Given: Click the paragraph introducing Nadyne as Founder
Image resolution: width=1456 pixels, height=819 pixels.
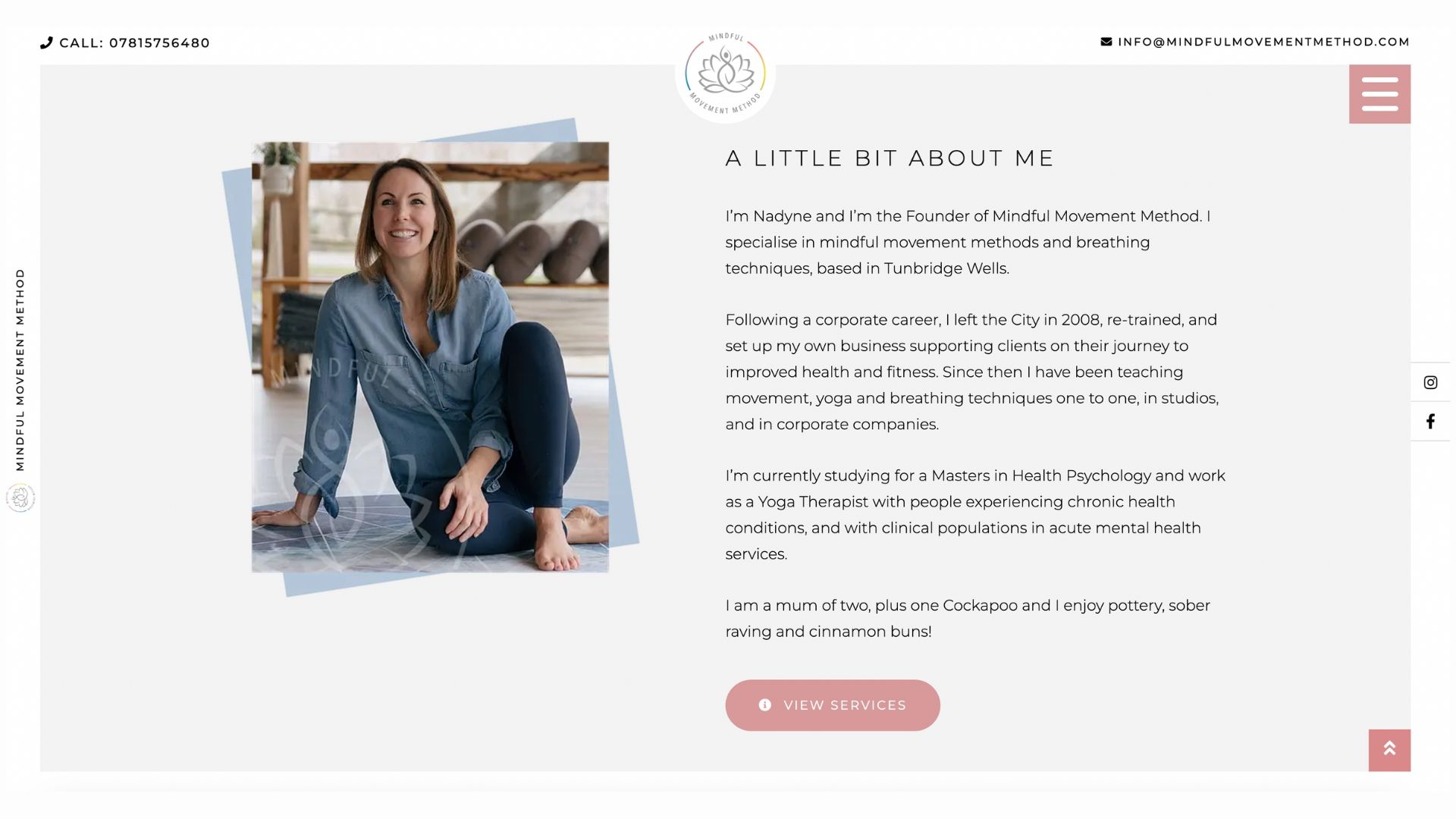Looking at the screenshot, I should [x=968, y=242].
